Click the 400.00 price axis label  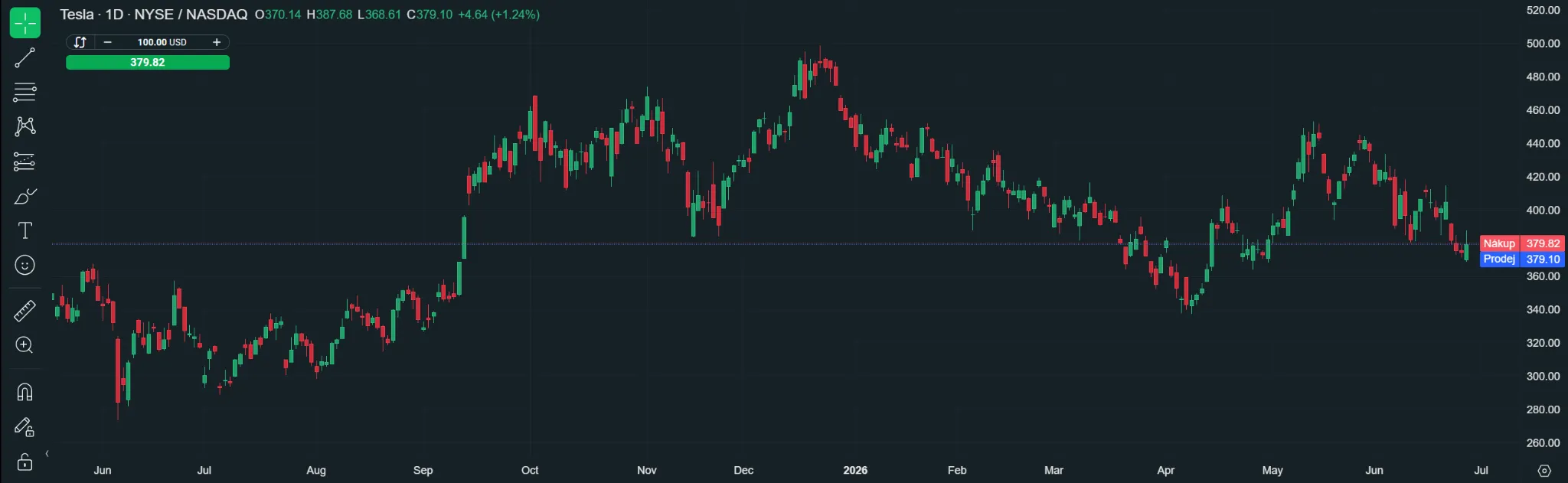coord(1543,210)
